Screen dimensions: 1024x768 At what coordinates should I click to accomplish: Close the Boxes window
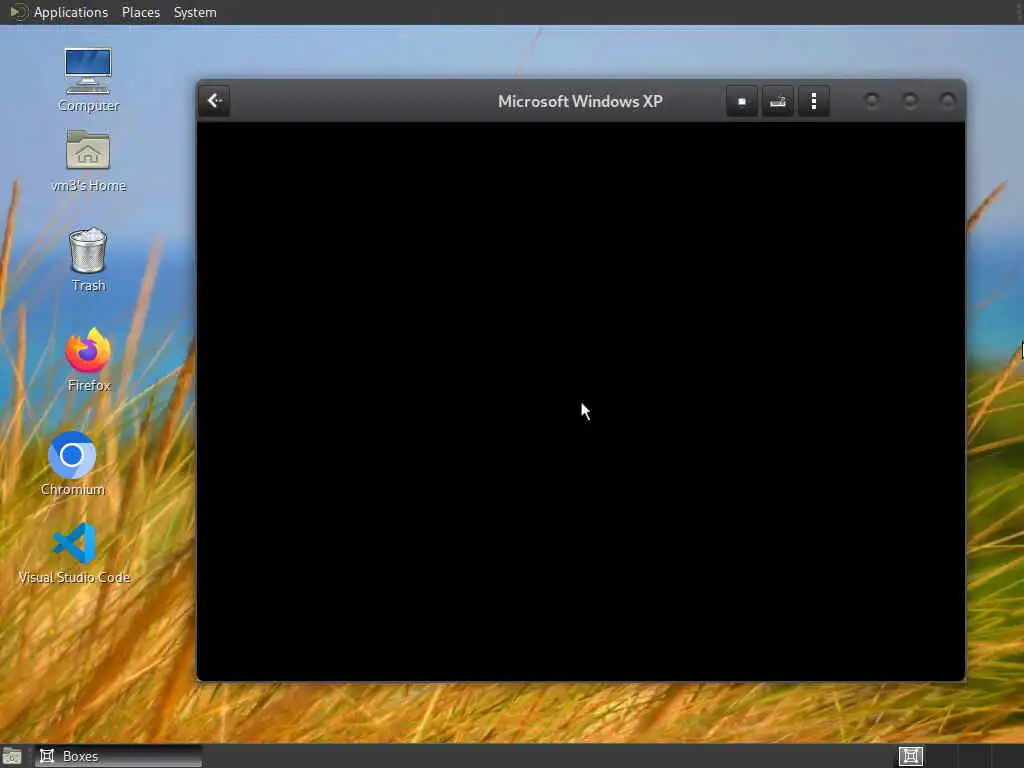[x=947, y=101]
